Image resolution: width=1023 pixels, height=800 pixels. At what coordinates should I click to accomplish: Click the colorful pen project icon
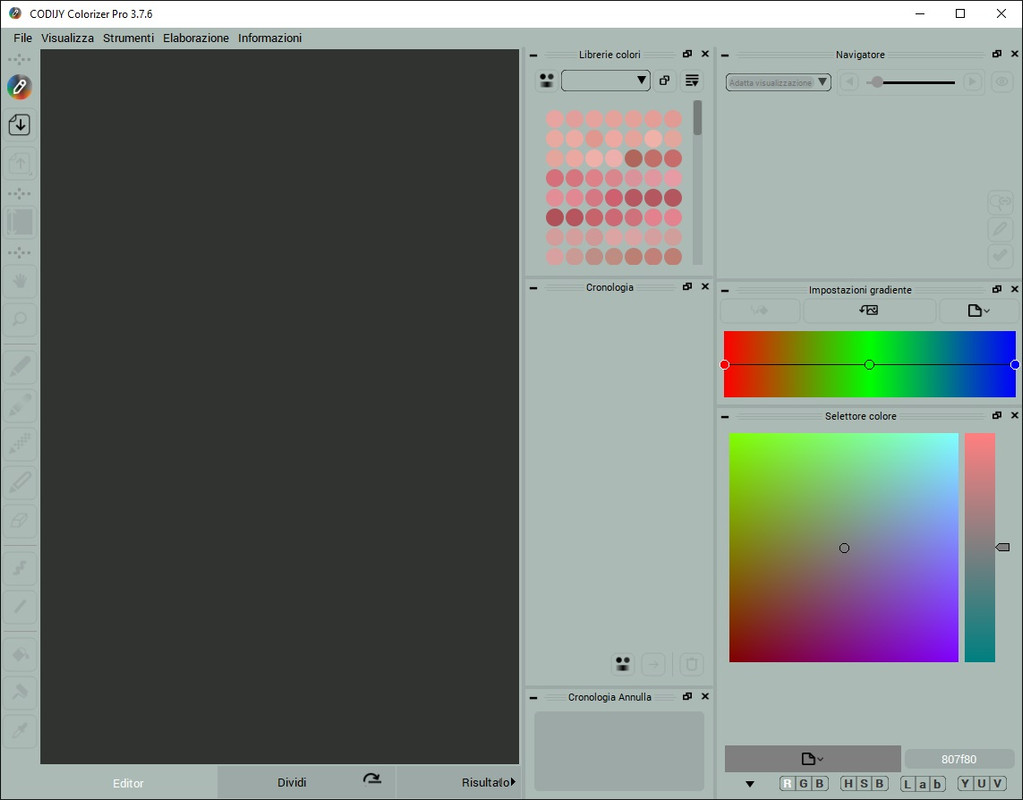(20, 87)
